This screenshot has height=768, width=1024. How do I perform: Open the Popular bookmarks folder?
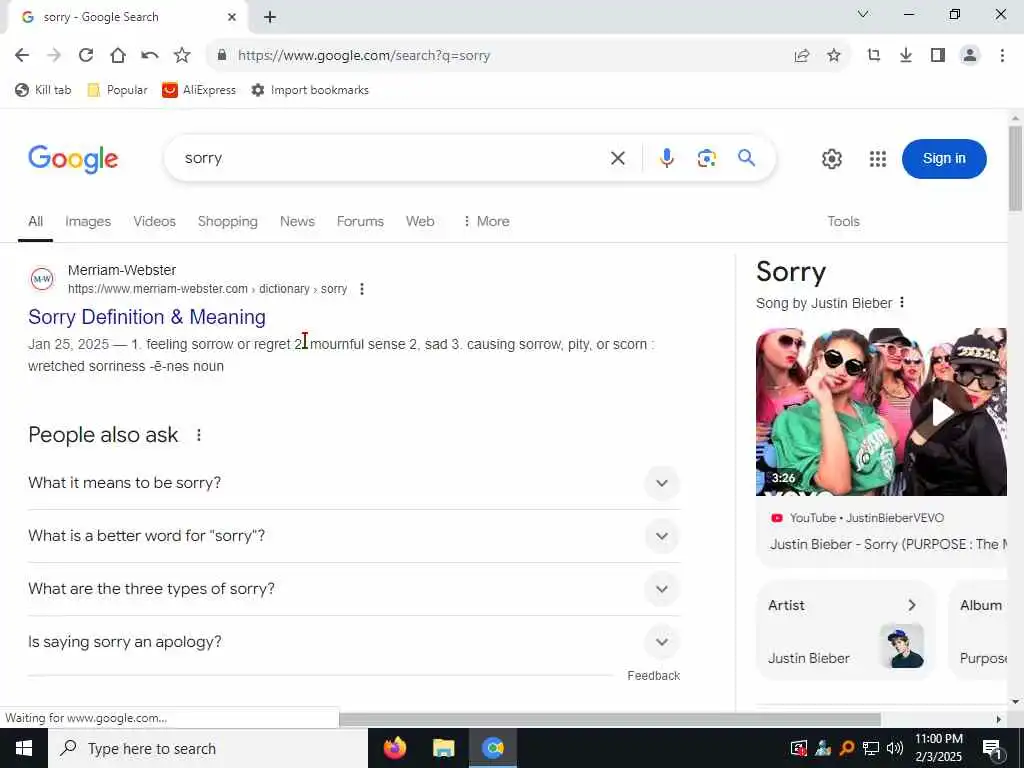pyautogui.click(x=117, y=90)
